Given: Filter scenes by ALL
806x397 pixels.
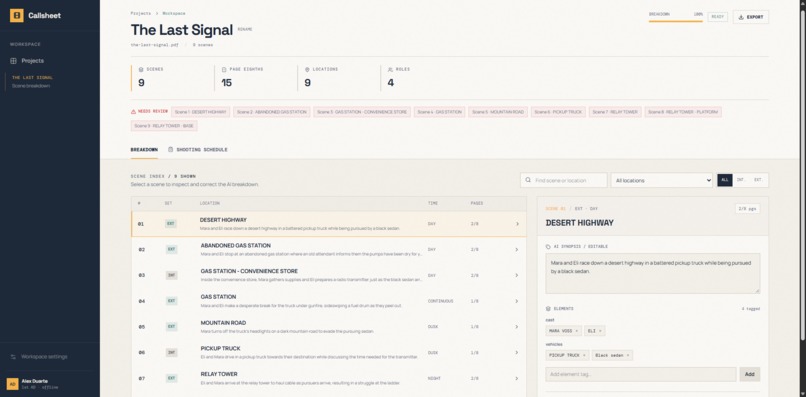Looking at the screenshot, I should pos(725,180).
